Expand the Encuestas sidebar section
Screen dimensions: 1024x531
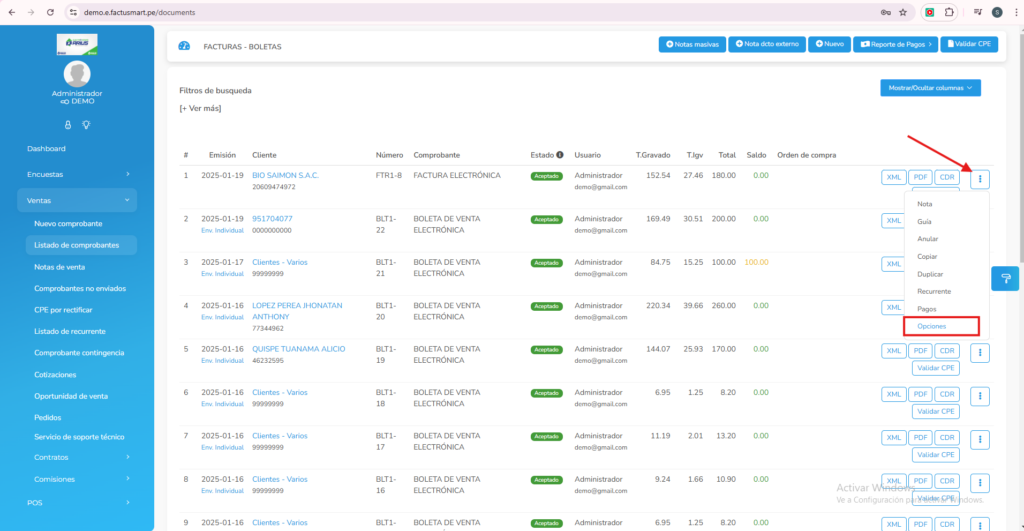(x=77, y=174)
